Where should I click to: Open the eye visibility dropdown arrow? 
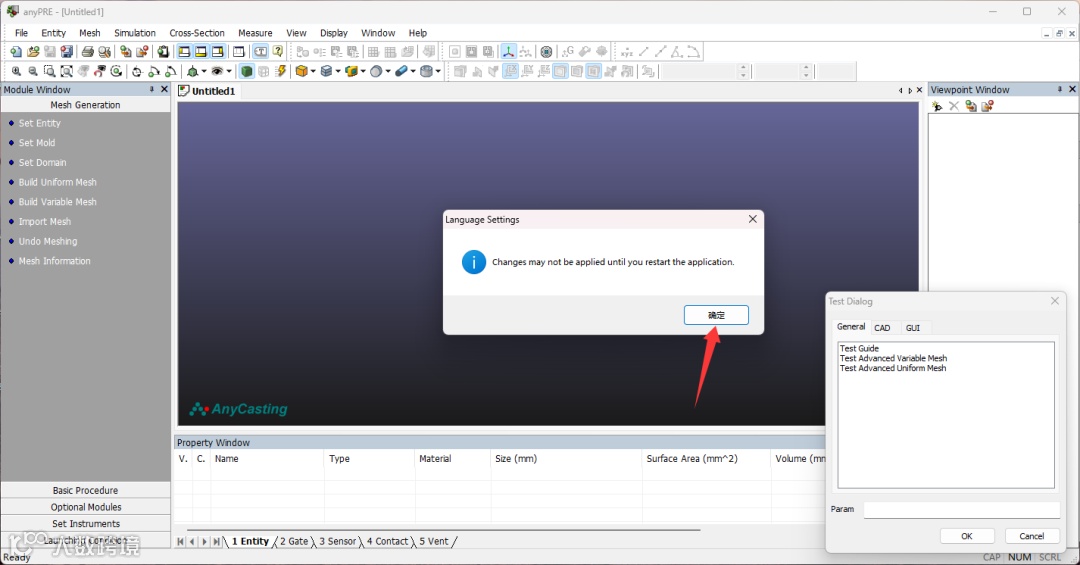229,71
